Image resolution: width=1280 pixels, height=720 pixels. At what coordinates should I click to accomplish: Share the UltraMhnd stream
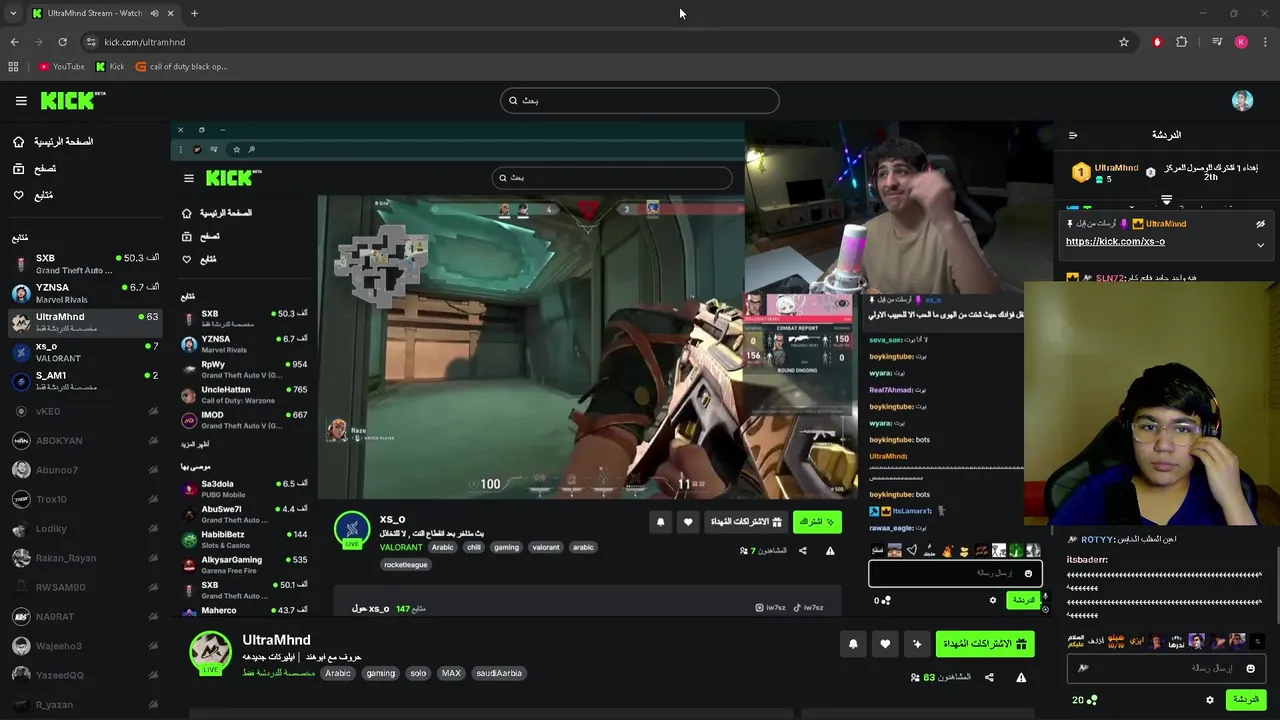pos(989,677)
